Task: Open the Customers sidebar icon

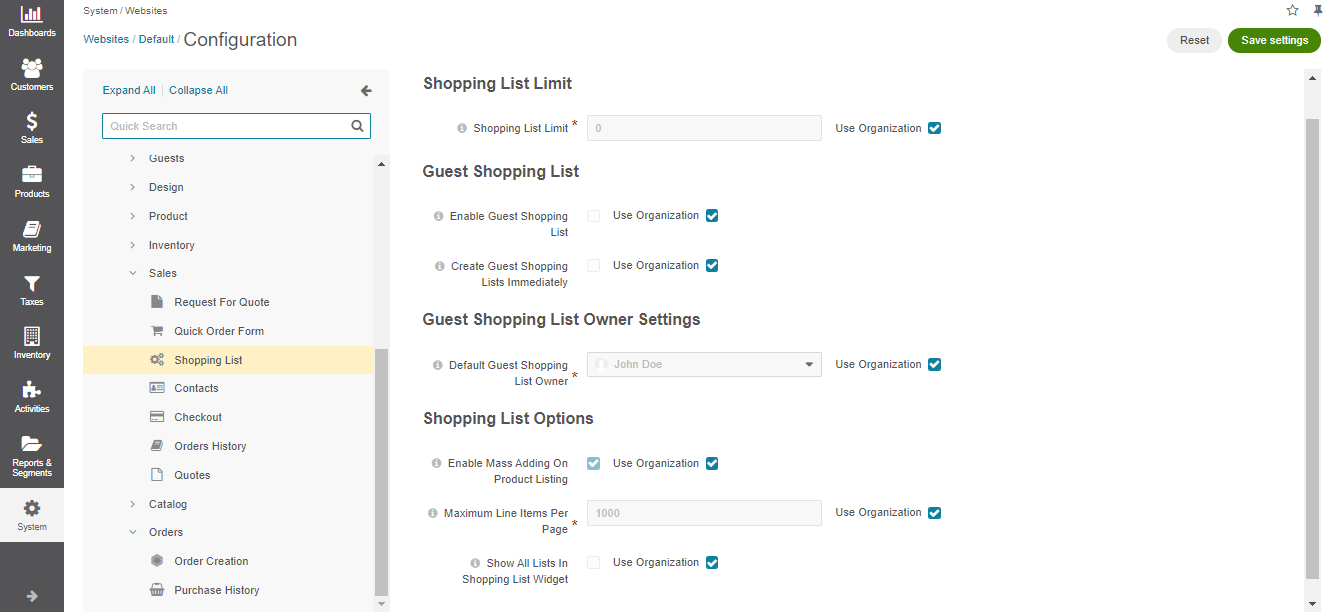Action: coord(32,68)
